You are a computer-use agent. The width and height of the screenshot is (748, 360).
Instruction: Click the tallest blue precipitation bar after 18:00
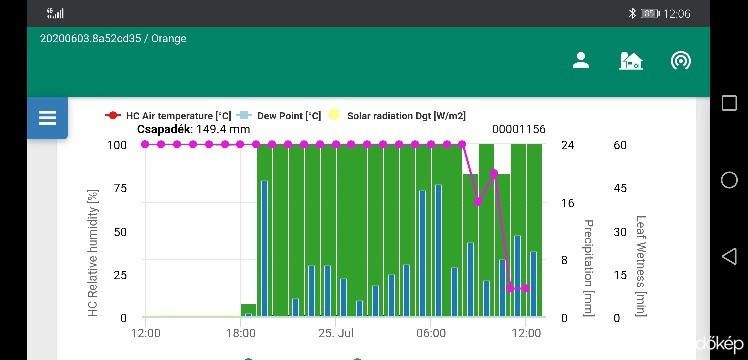[264, 248]
